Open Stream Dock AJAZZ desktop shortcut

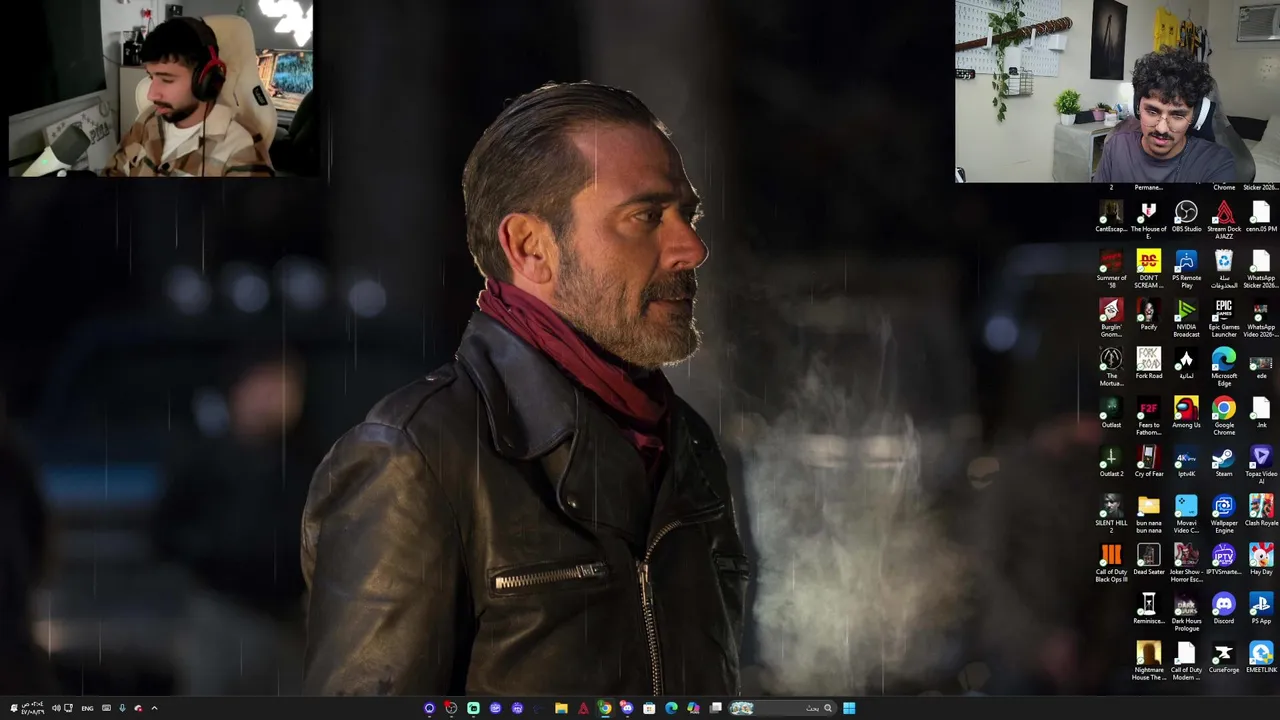click(x=1224, y=220)
